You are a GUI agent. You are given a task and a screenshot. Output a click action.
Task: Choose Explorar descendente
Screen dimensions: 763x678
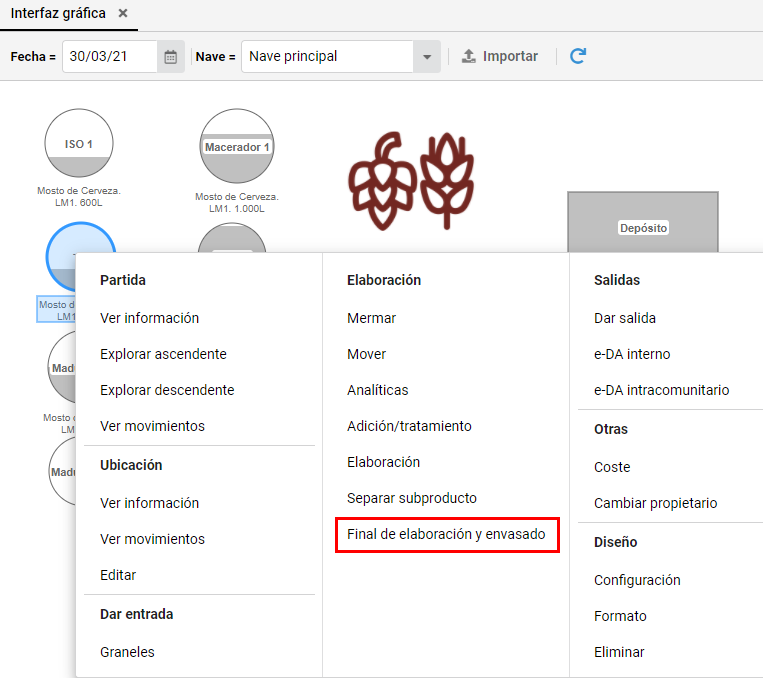pos(167,390)
